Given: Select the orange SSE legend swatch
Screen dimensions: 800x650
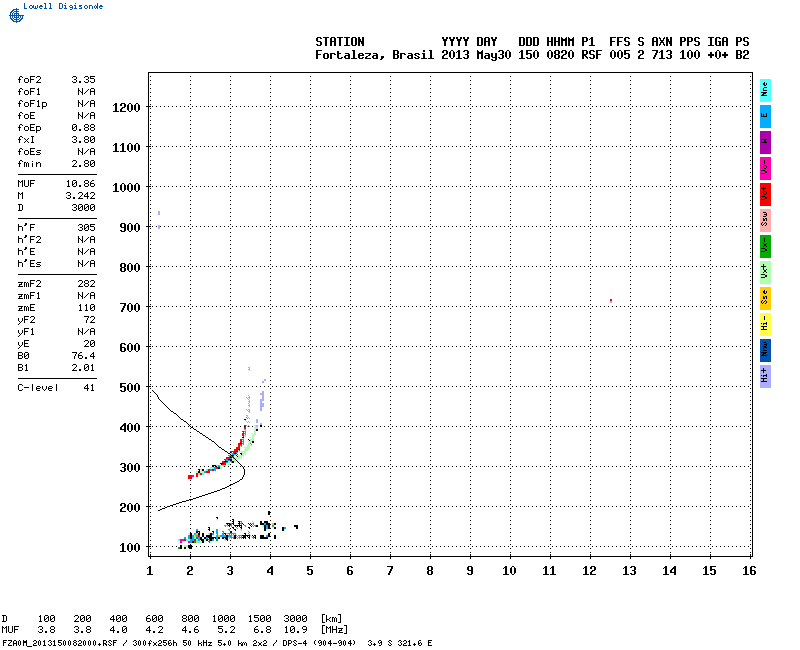Looking at the screenshot, I should pos(765,298).
